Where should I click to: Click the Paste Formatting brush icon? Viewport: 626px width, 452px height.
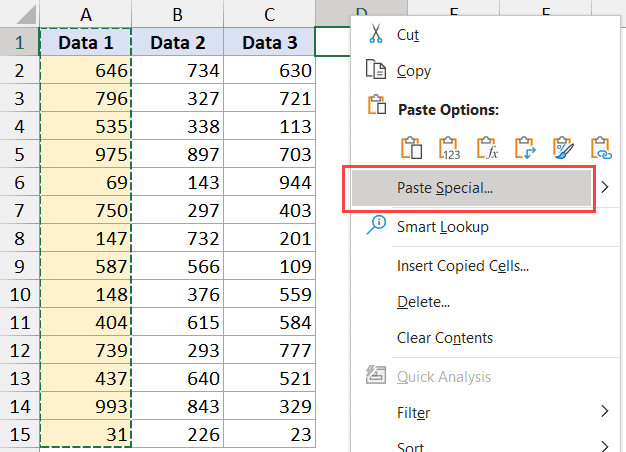[x=563, y=148]
